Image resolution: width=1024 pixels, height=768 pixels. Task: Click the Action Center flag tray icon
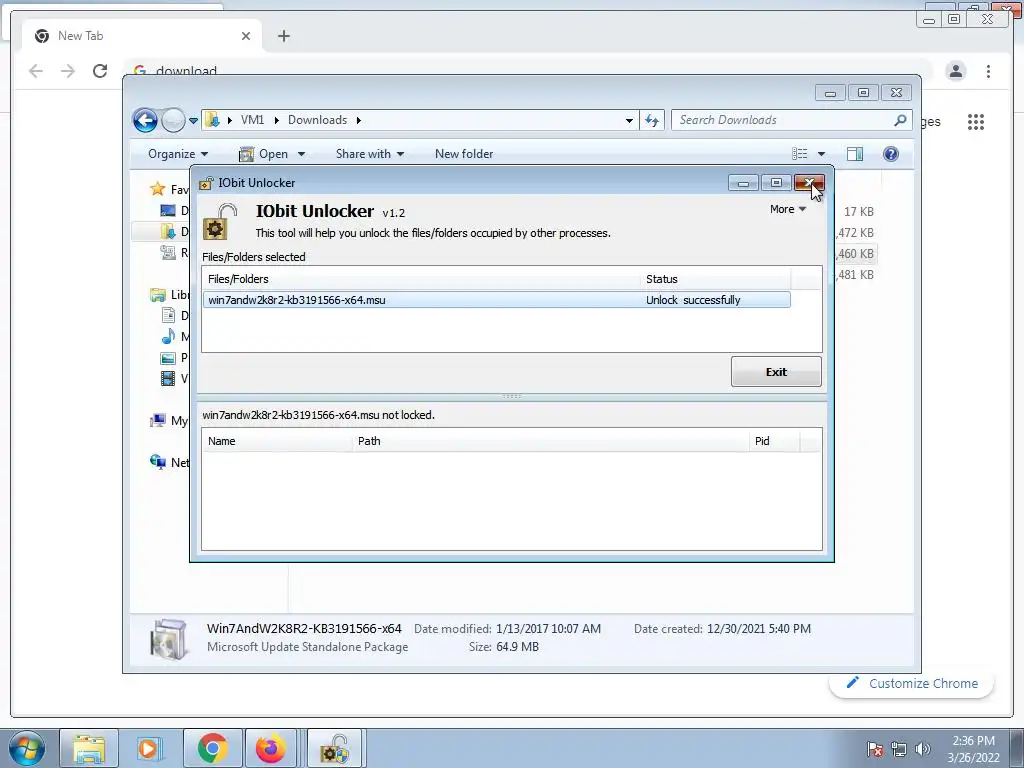(x=874, y=749)
